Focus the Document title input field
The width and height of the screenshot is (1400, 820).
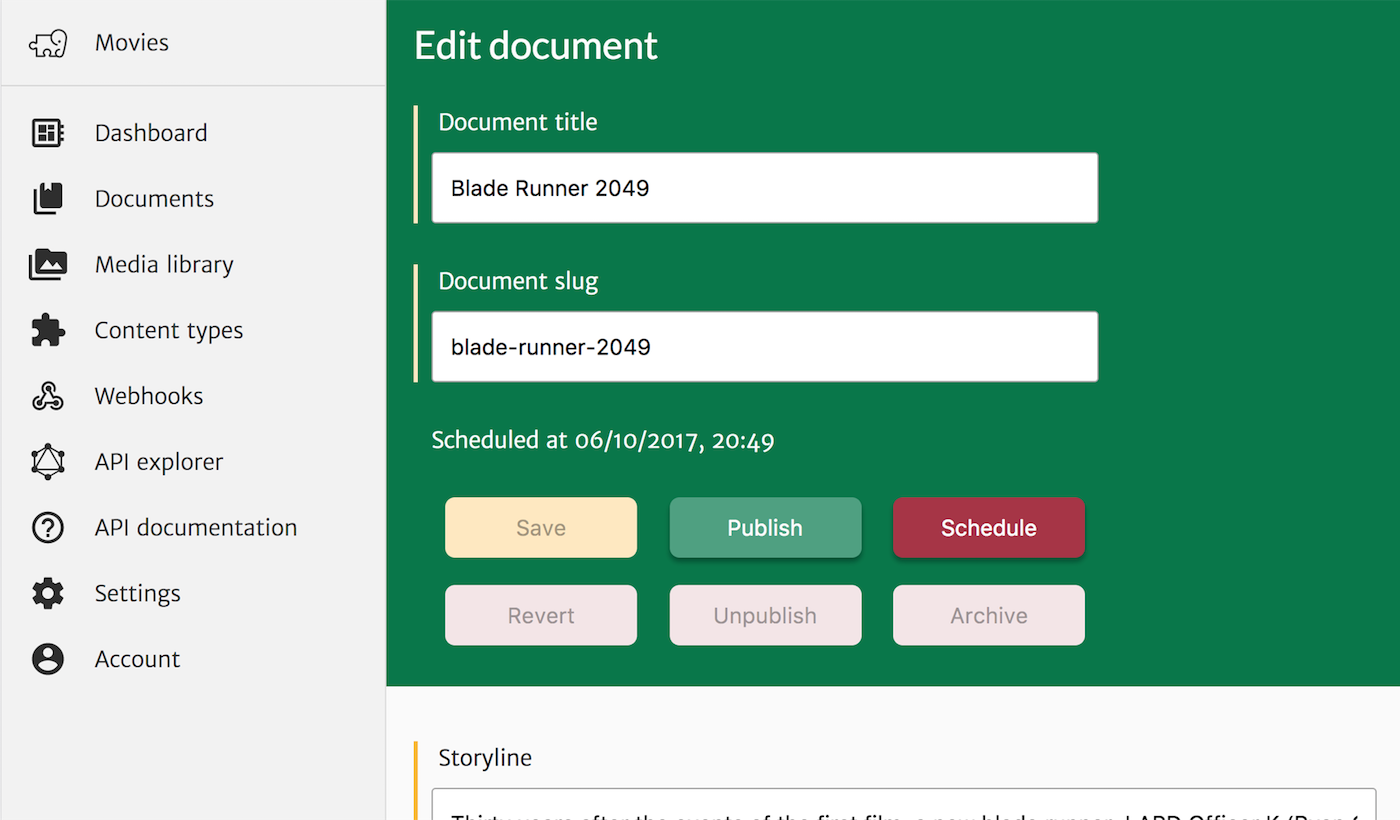point(765,188)
